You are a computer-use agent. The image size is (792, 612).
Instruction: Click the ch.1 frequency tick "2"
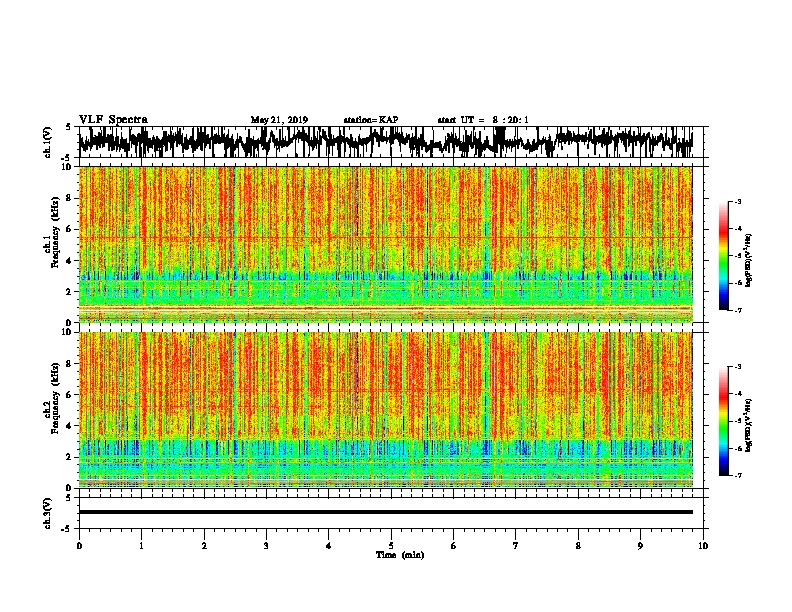tap(69, 292)
